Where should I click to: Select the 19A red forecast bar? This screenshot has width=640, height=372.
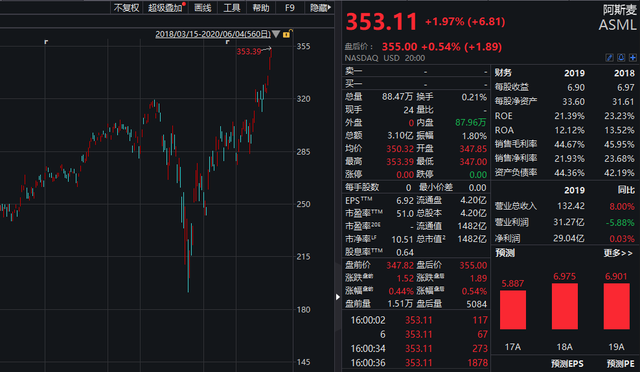pyautogui.click(x=616, y=306)
